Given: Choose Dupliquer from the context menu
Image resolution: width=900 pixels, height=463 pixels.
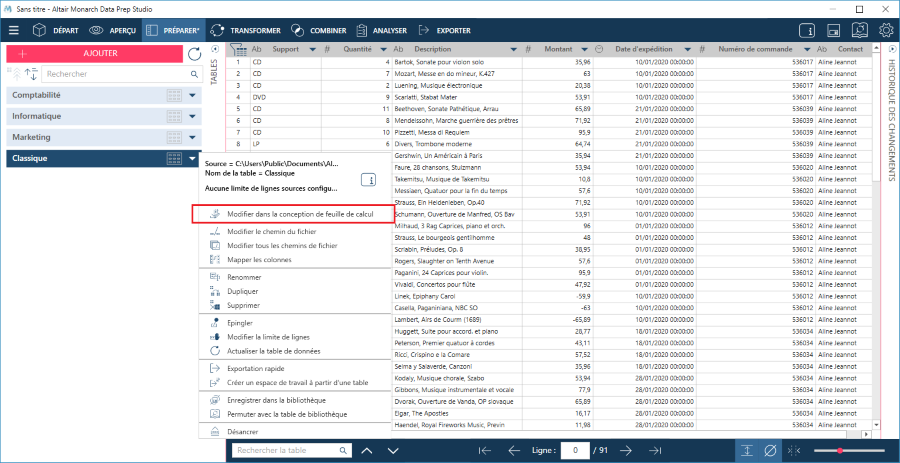Looking at the screenshot, I should click(x=243, y=291).
